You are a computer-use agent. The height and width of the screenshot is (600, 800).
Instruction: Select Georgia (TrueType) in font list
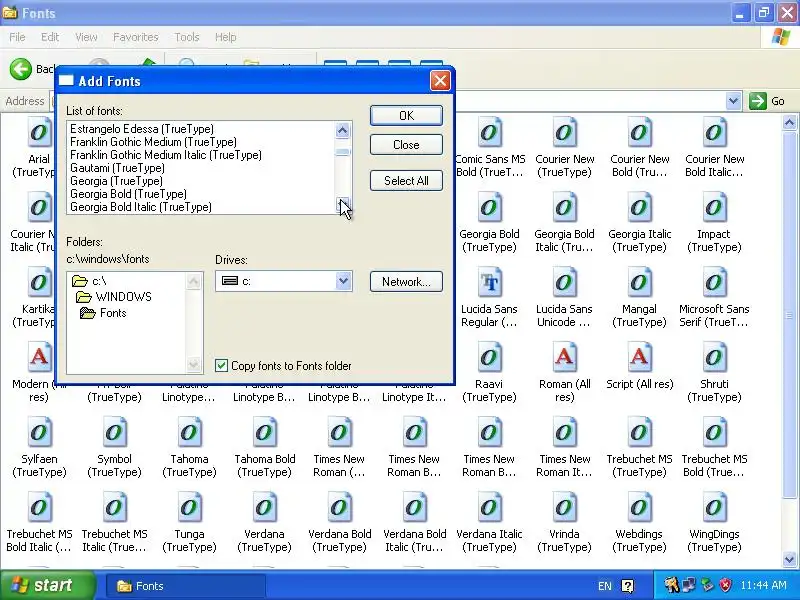click(x=116, y=181)
